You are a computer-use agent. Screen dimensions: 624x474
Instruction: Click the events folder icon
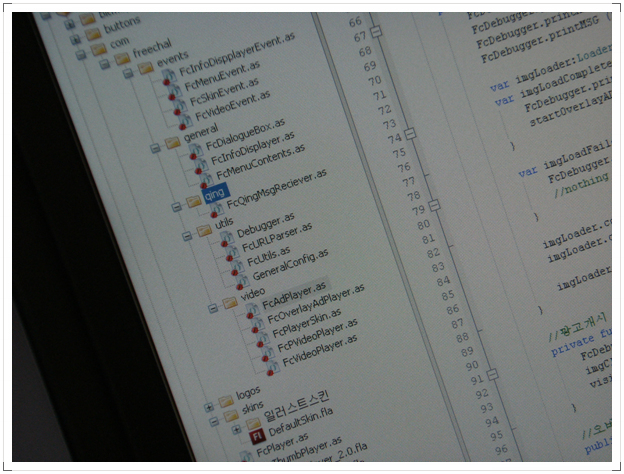(x=145, y=68)
